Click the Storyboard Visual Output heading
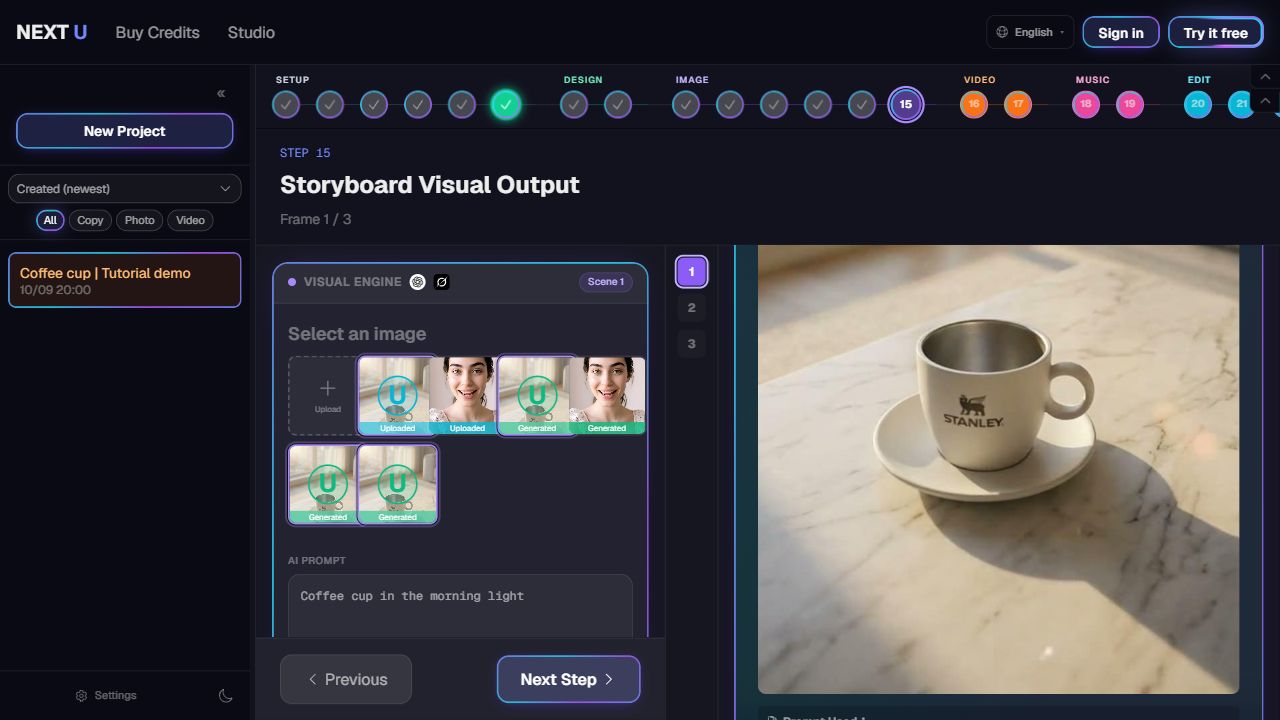1280x720 pixels. (430, 185)
